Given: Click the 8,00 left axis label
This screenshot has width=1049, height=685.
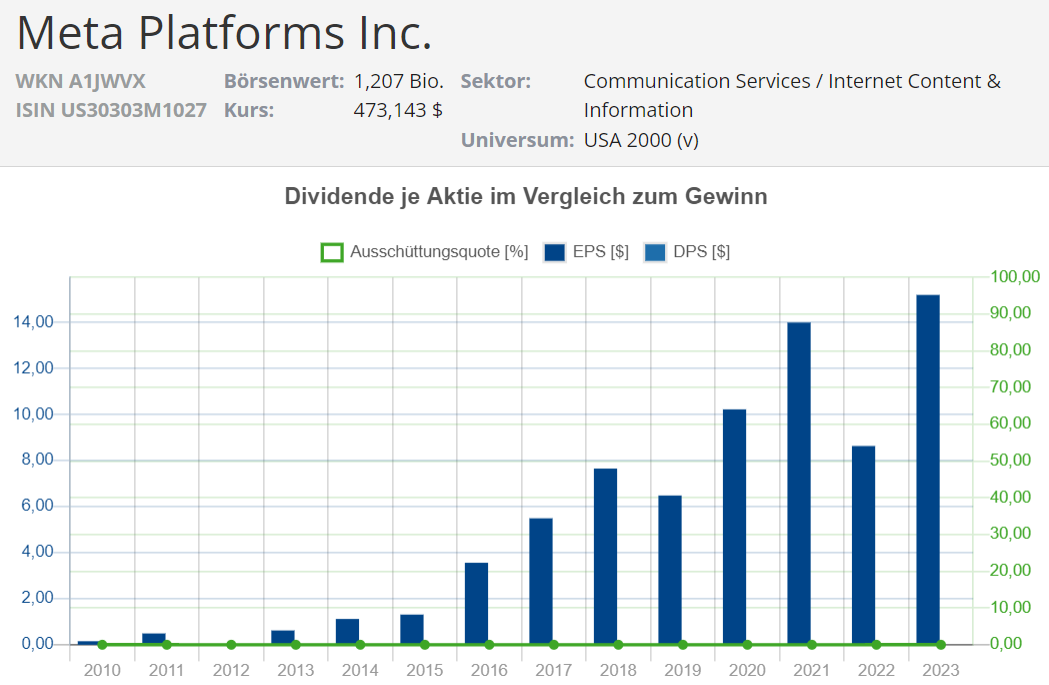Looking at the screenshot, I should pos(37,460).
